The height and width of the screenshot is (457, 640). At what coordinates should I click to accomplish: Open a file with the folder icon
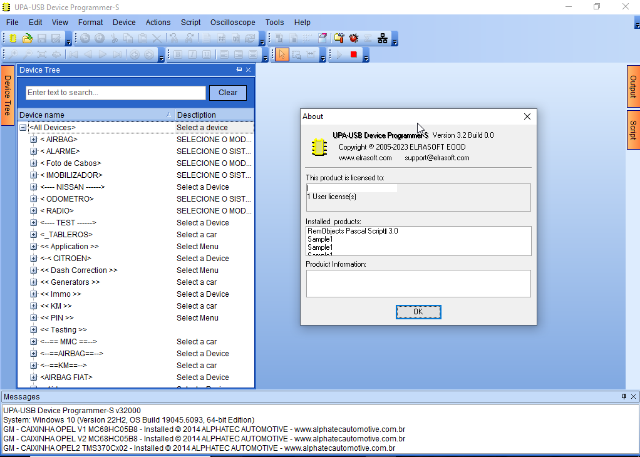(x=27, y=38)
